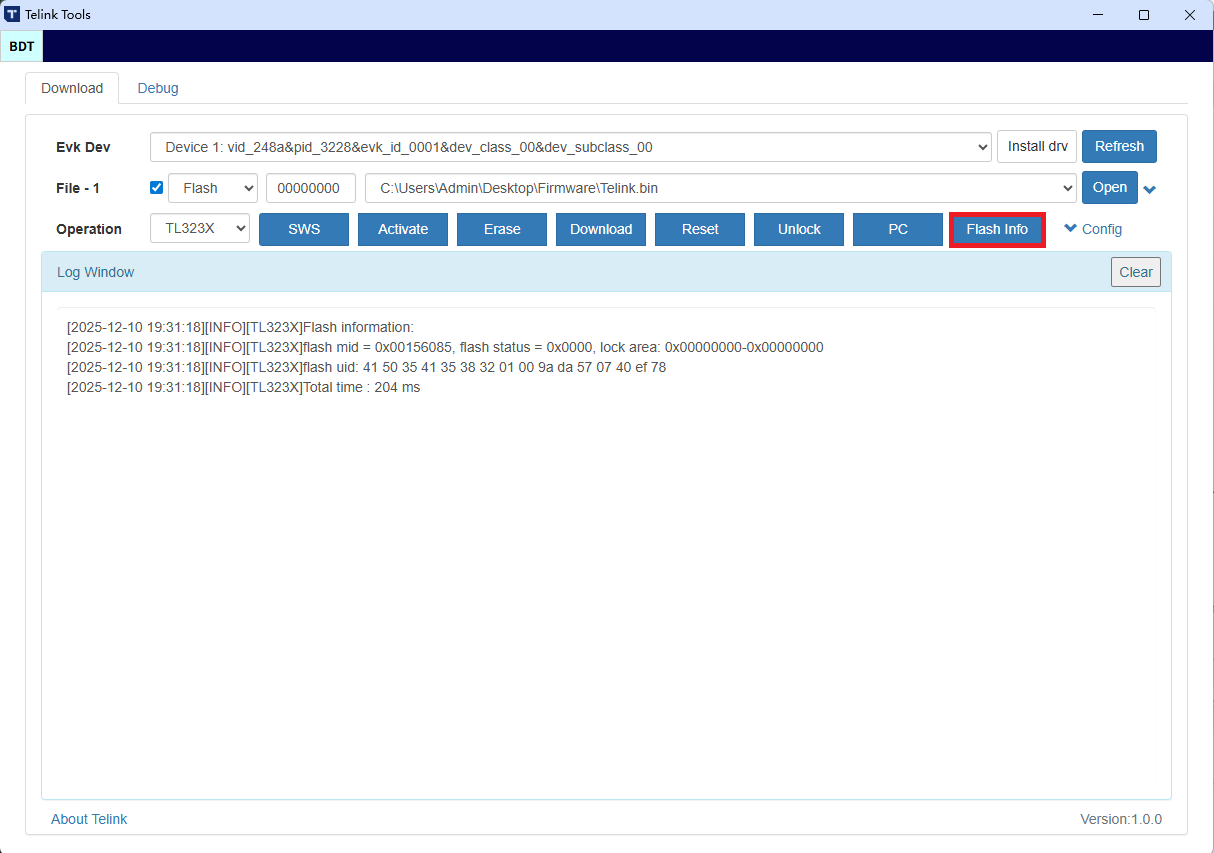
Task: Select the Download tab
Action: [72, 88]
